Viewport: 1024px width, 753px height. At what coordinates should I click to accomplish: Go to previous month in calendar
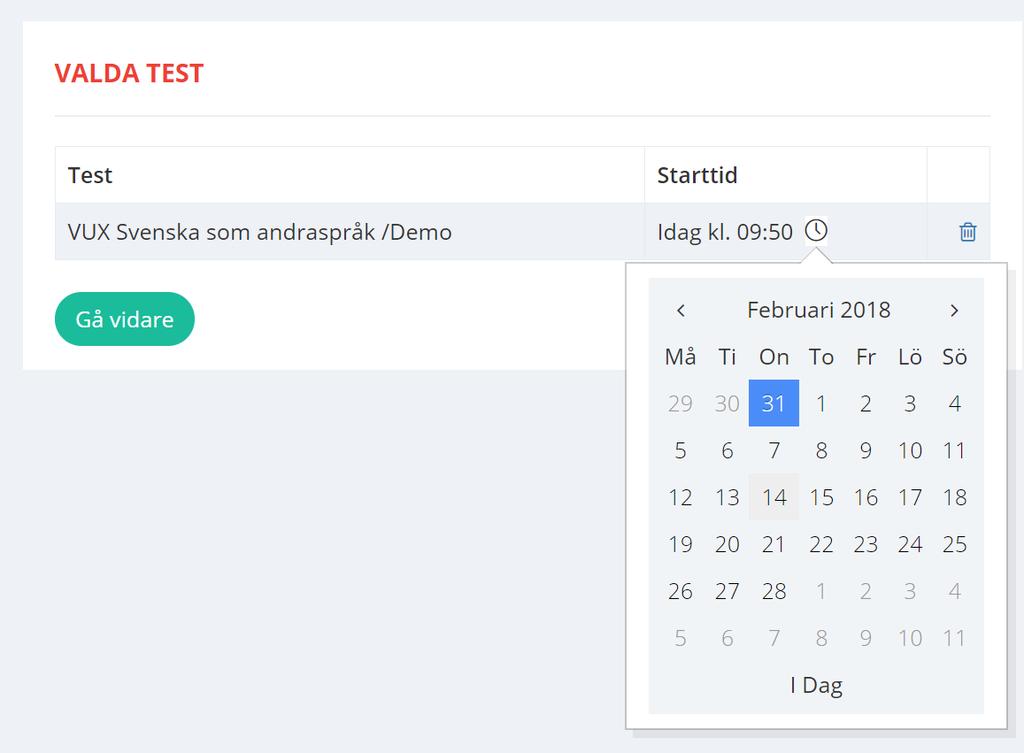point(681,310)
